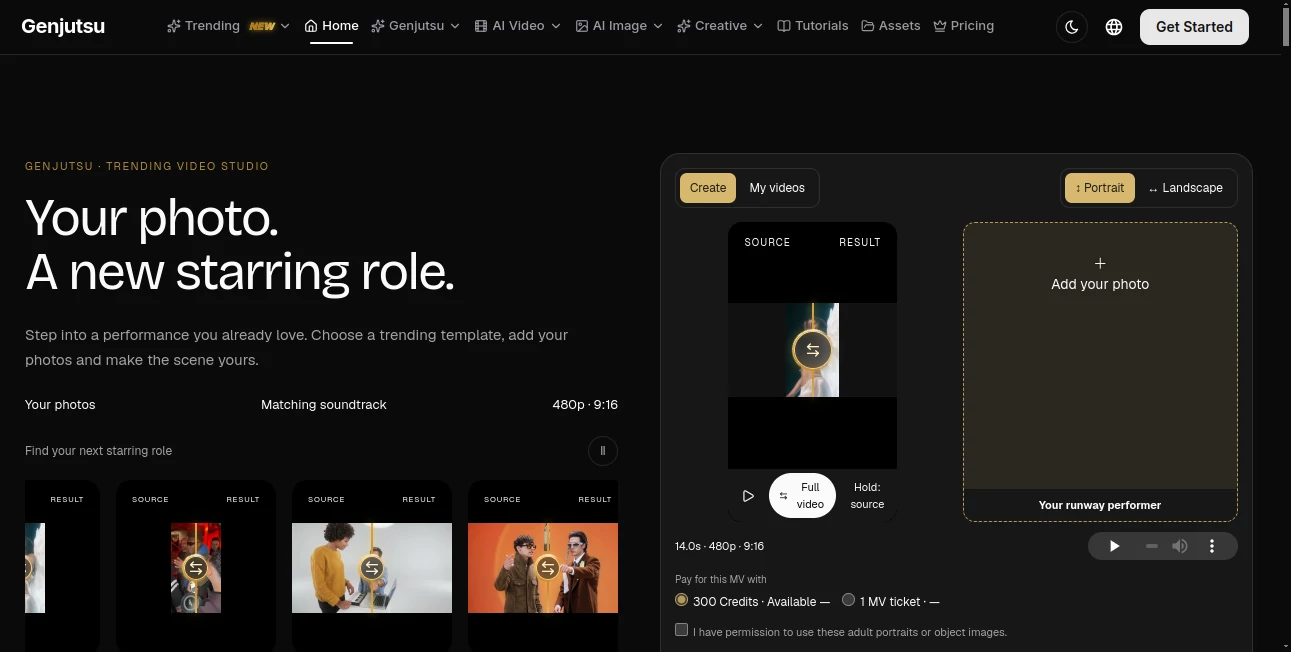
Task: Click the folder icon beside Assets
Action: [x=868, y=26]
